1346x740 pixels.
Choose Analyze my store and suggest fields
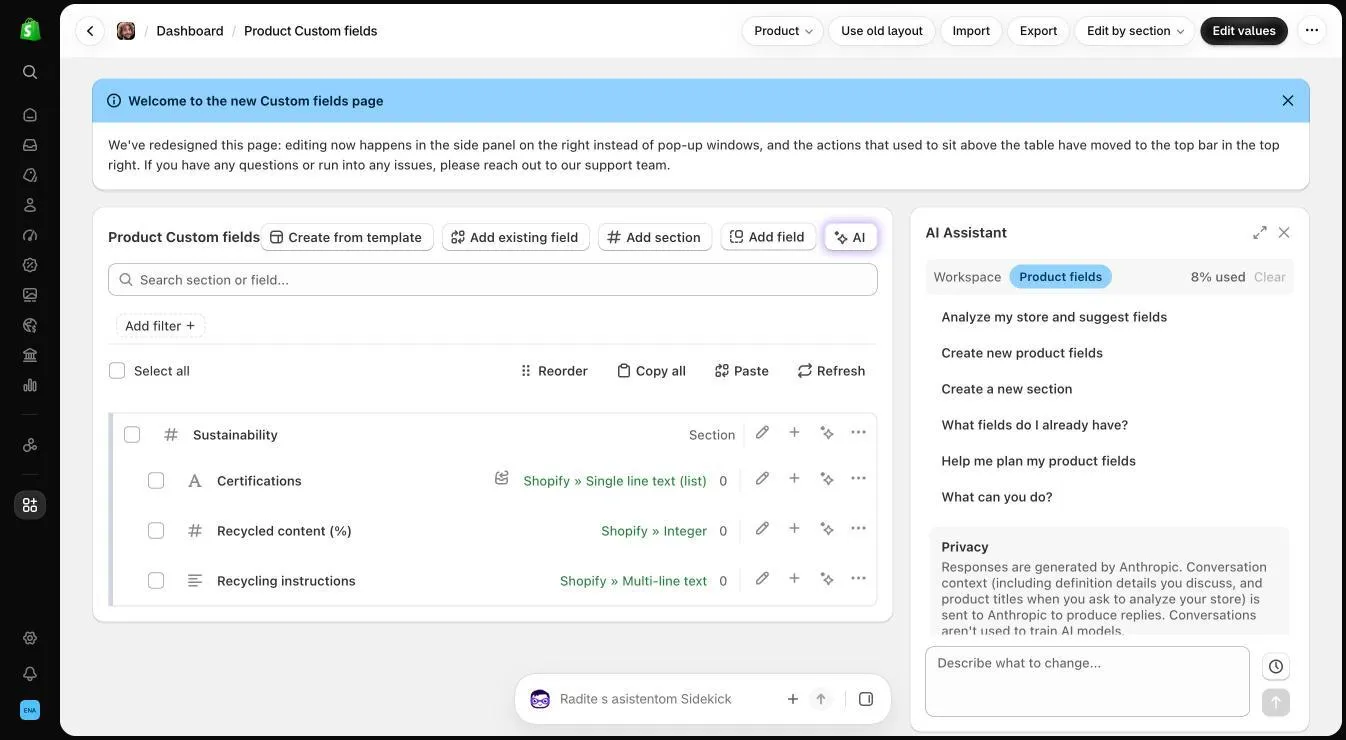coord(1054,317)
